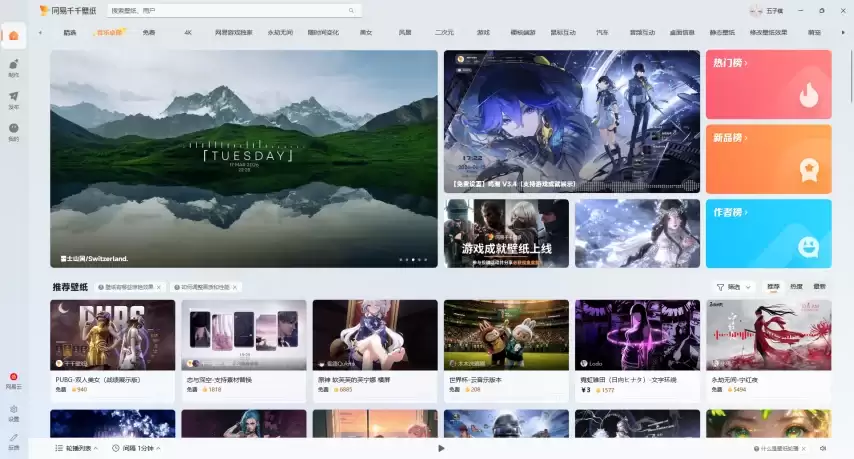Play the wallpaper carousel

[x=441, y=448]
